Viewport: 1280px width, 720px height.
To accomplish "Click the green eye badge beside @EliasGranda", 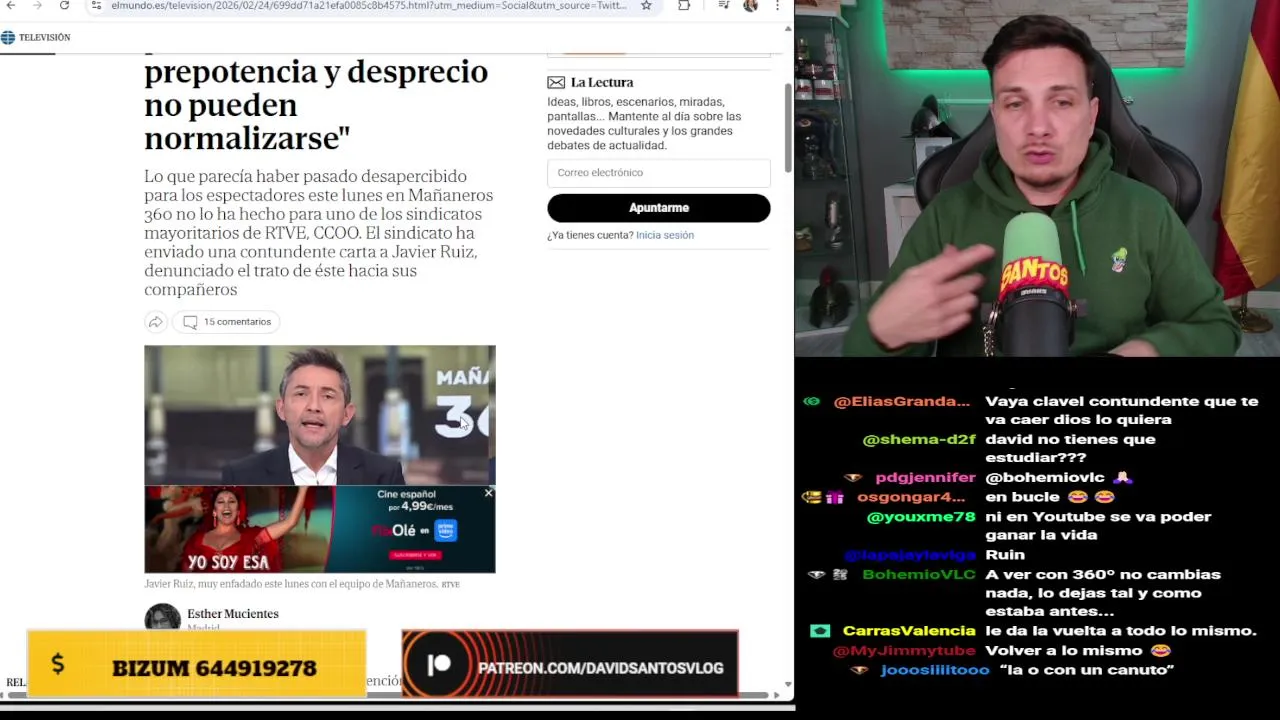I will tap(811, 402).
